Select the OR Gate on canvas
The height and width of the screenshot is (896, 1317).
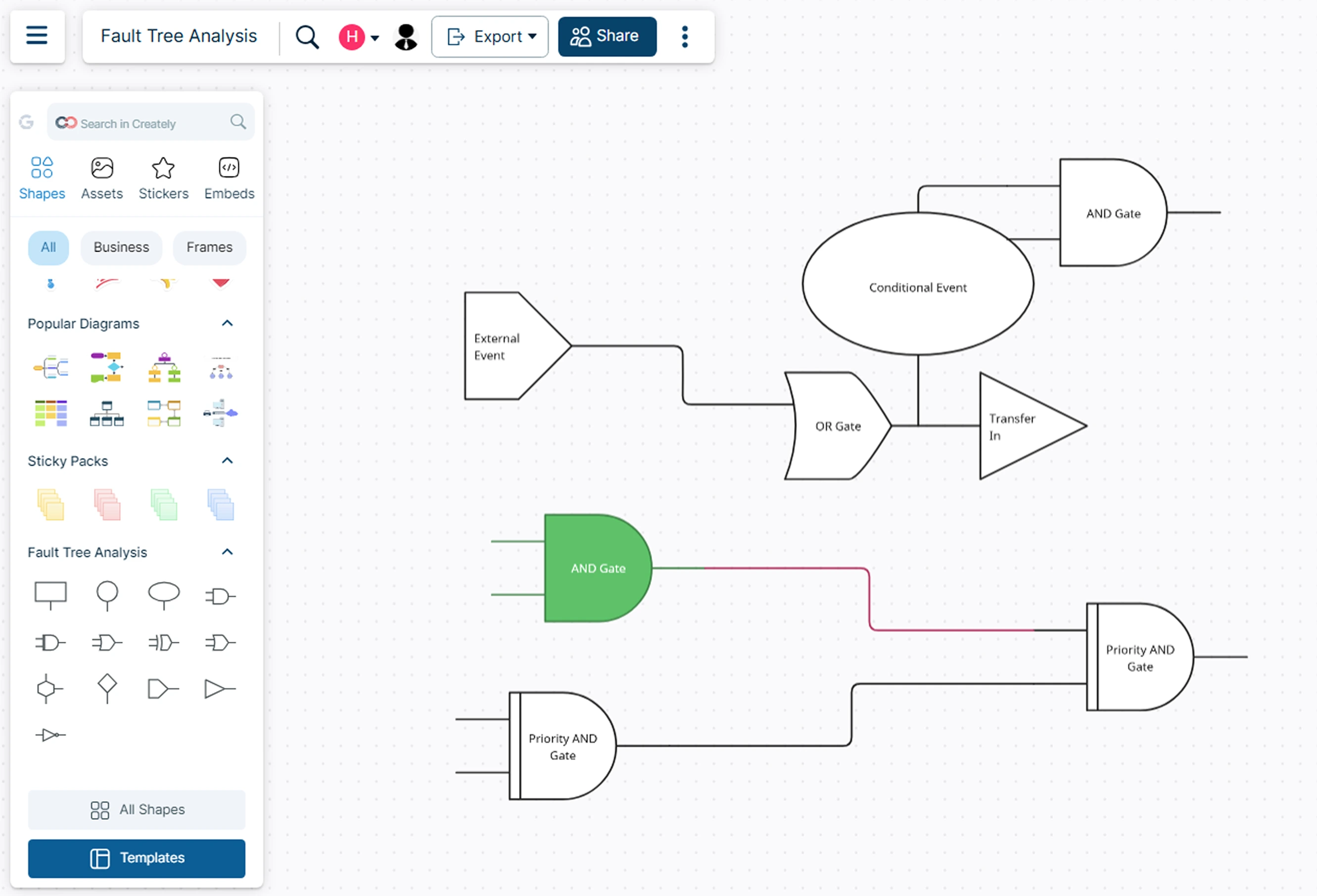tap(838, 426)
